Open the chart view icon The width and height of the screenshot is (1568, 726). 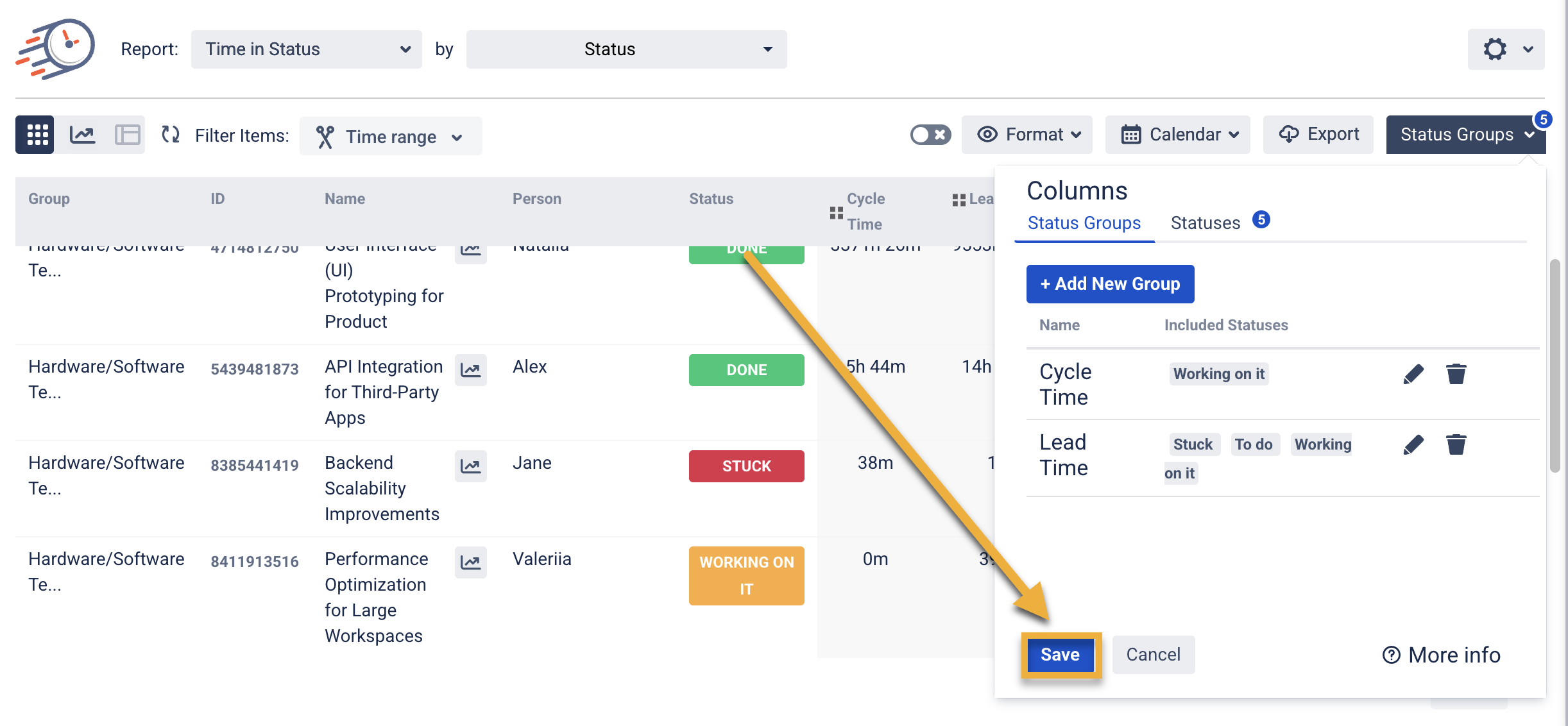tap(83, 135)
